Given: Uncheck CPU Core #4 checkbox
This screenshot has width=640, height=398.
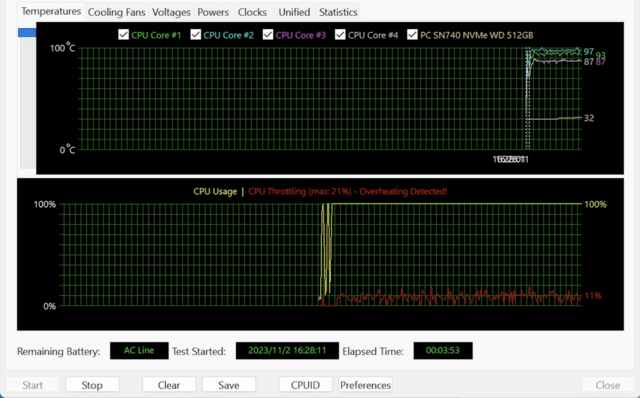Looking at the screenshot, I should pyautogui.click(x=340, y=35).
